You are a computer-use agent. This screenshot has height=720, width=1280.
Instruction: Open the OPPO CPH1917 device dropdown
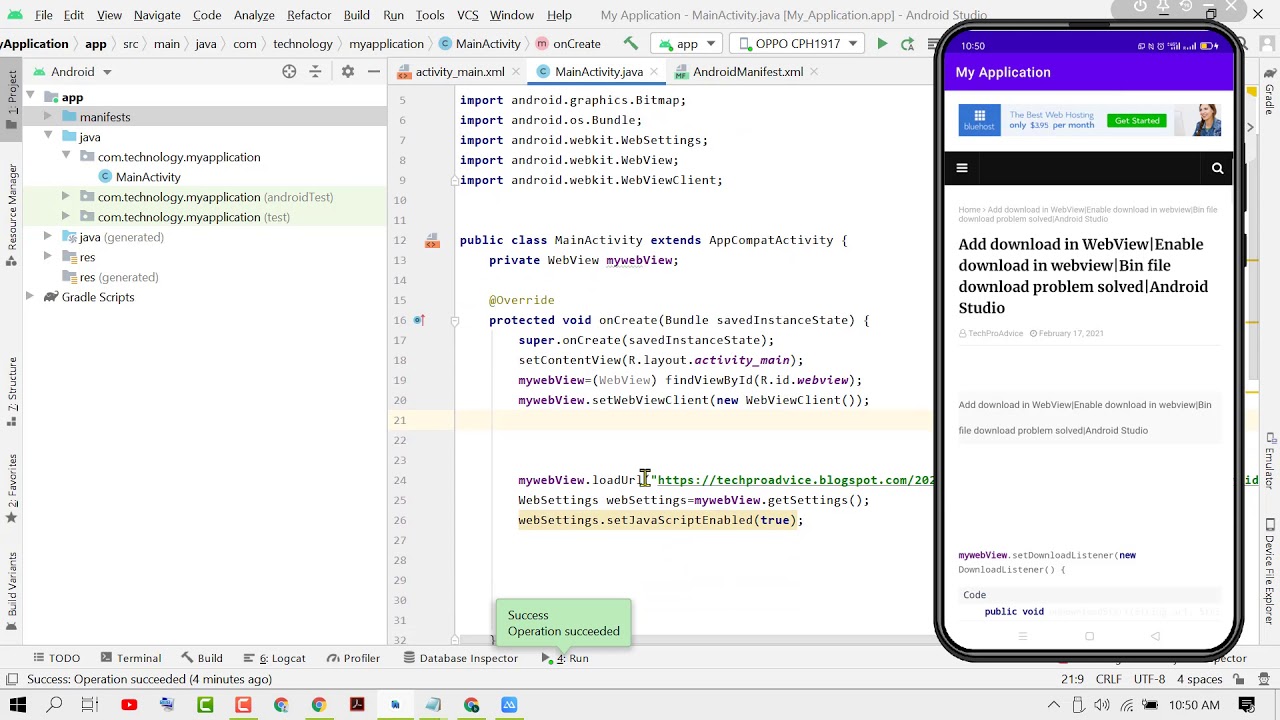pos(797,44)
